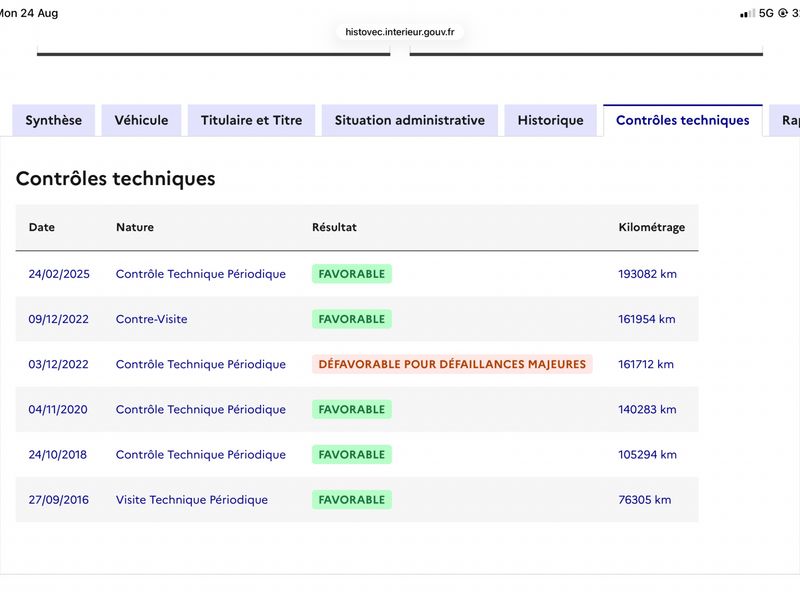Viewport: 800px width, 600px height.
Task: Click the Date column header
Action: tap(42, 228)
